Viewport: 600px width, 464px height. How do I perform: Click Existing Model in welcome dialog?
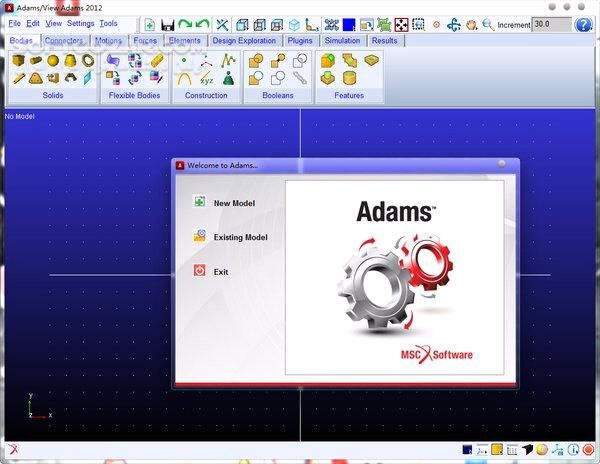point(240,237)
